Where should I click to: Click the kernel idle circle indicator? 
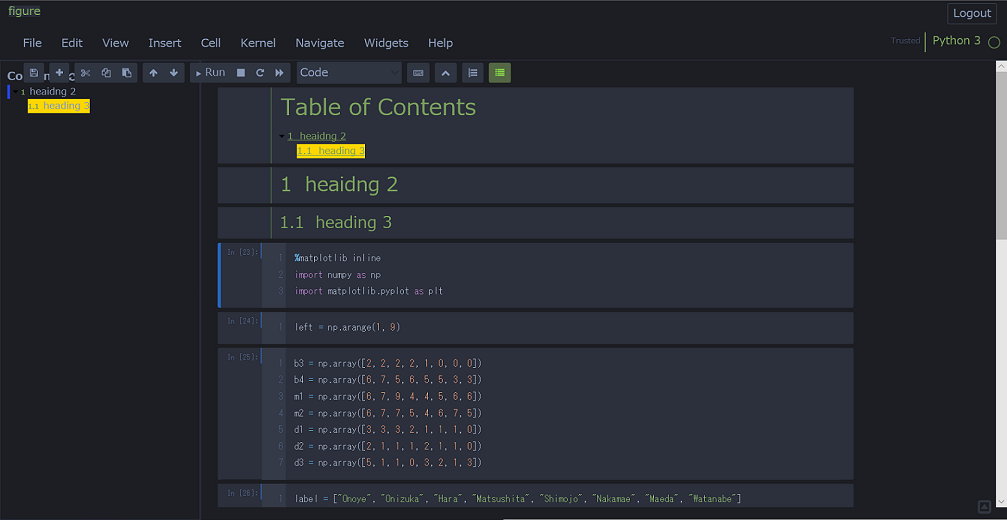[x=994, y=42]
